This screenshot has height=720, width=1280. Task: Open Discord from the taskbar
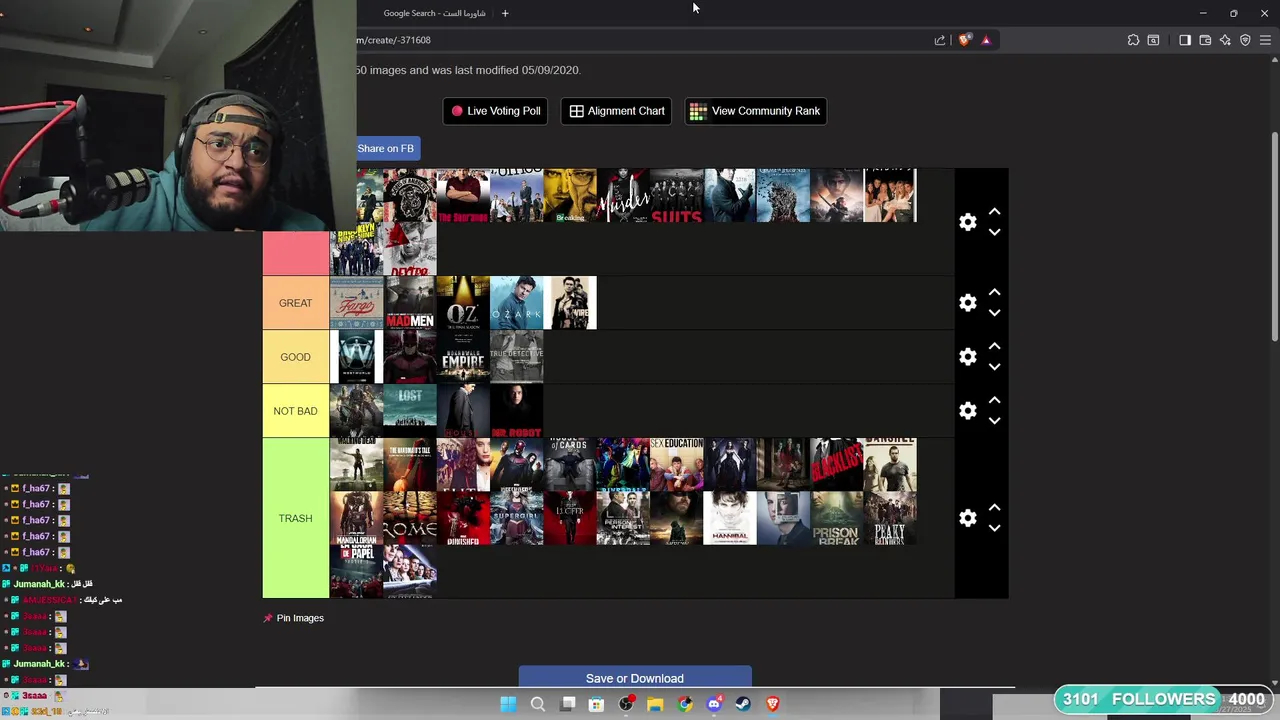714,704
